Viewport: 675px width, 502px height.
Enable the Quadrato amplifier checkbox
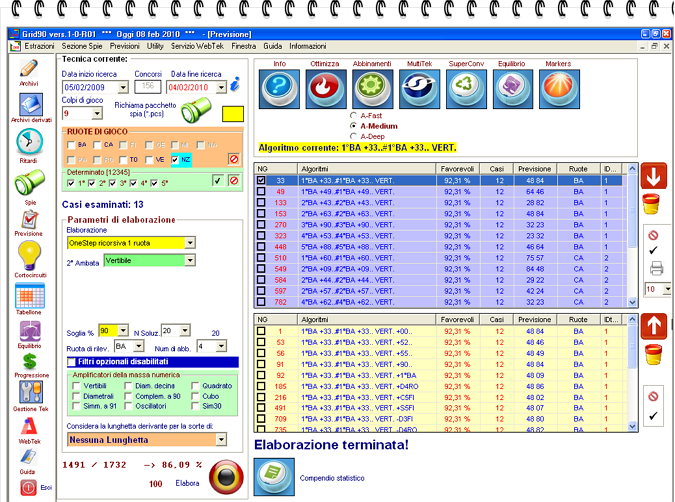click(195, 386)
